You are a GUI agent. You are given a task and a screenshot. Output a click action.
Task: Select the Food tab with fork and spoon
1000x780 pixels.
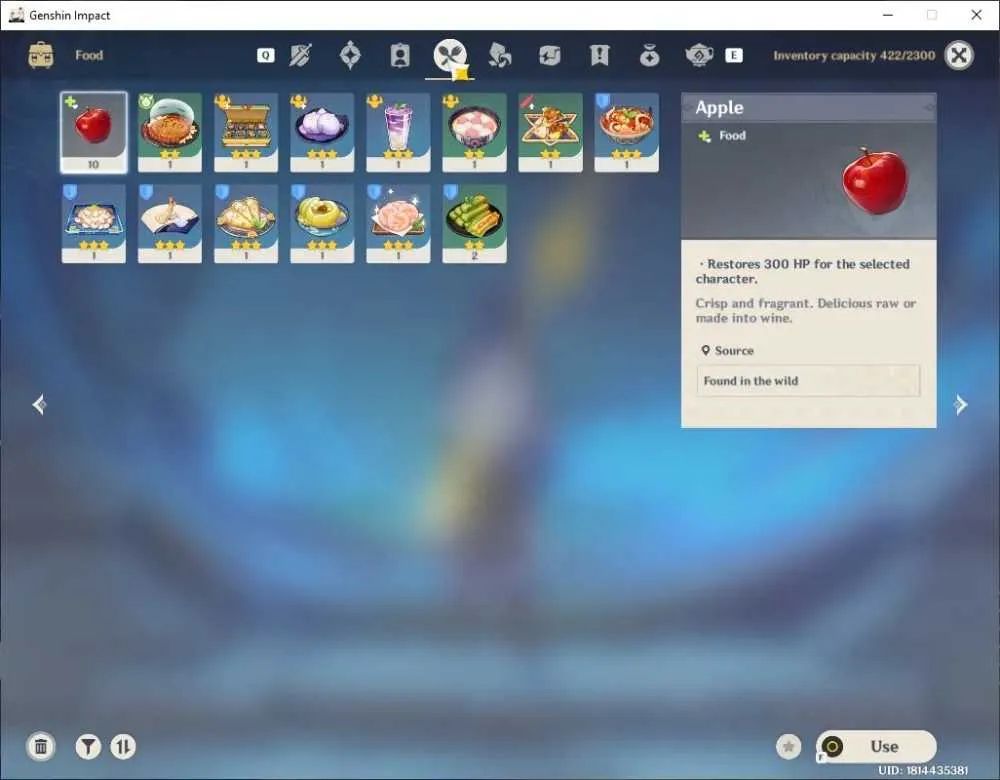click(450, 55)
